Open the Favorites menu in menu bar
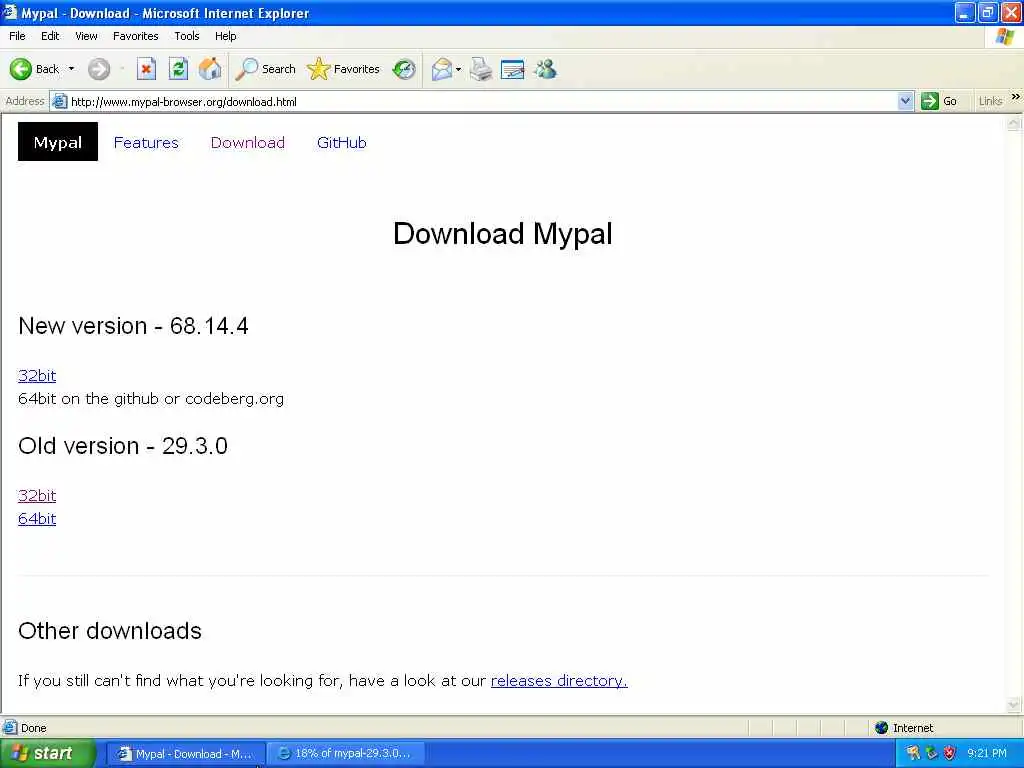 click(135, 36)
